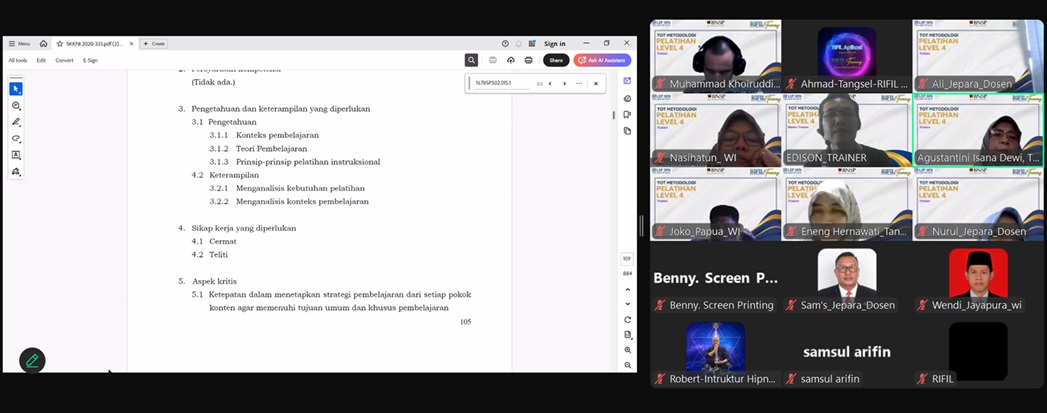The width and height of the screenshot is (1047, 413).
Task: Click the upload to cloud icon
Action: click(x=511, y=60)
